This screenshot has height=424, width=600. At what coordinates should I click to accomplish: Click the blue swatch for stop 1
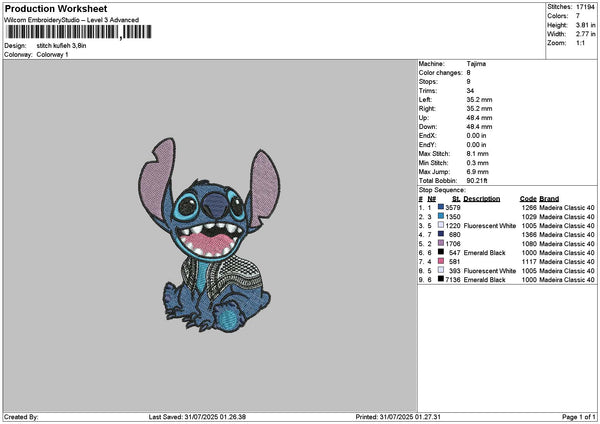[441, 207]
